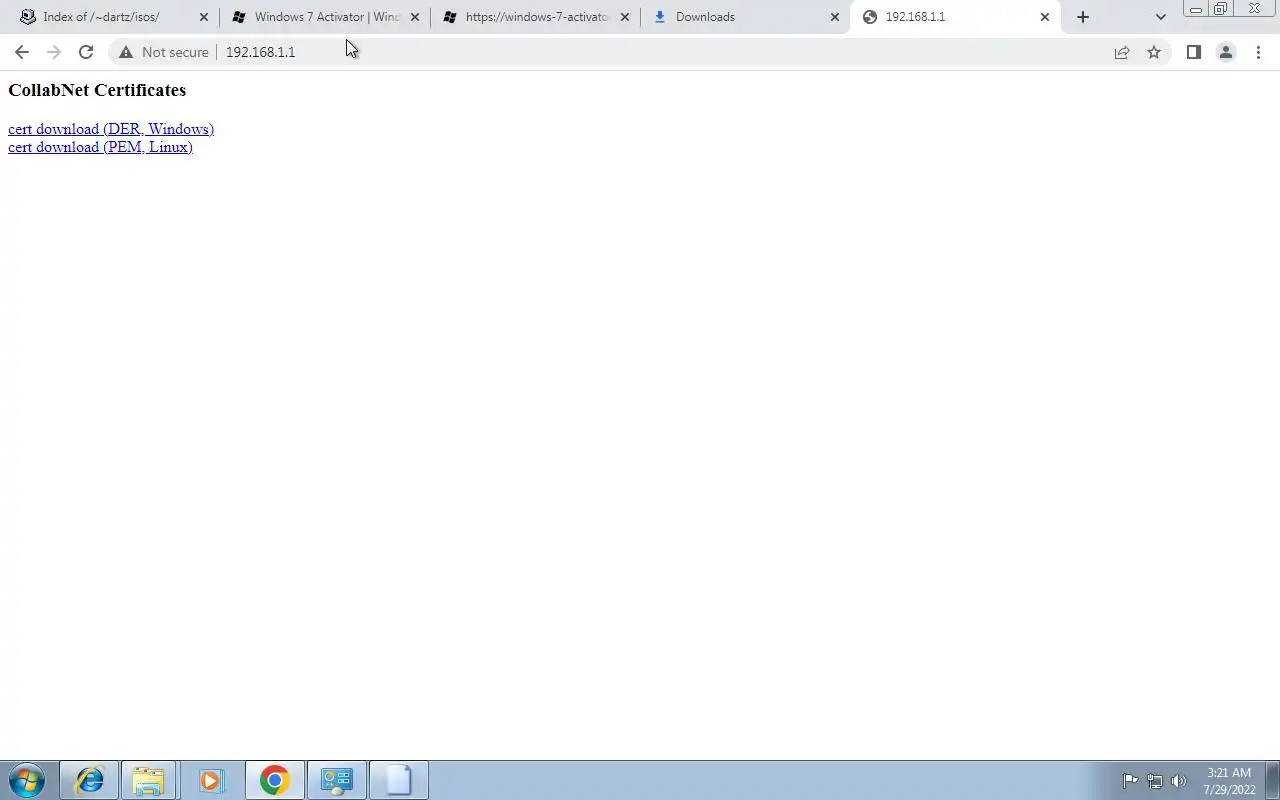
Task: View the Not secure site information
Action: [x=163, y=52]
